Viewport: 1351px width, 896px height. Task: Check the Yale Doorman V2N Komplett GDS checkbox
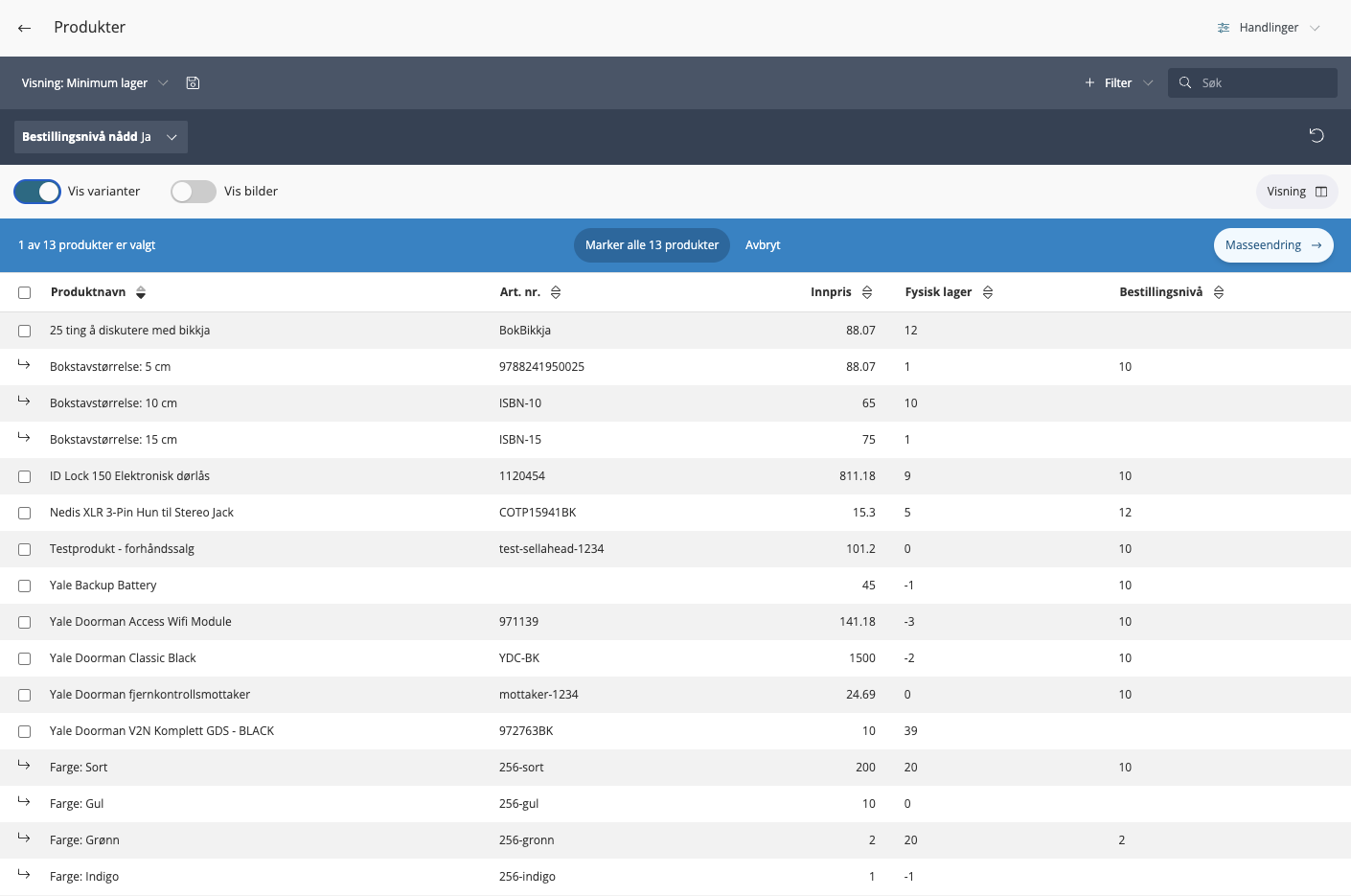pyautogui.click(x=25, y=731)
